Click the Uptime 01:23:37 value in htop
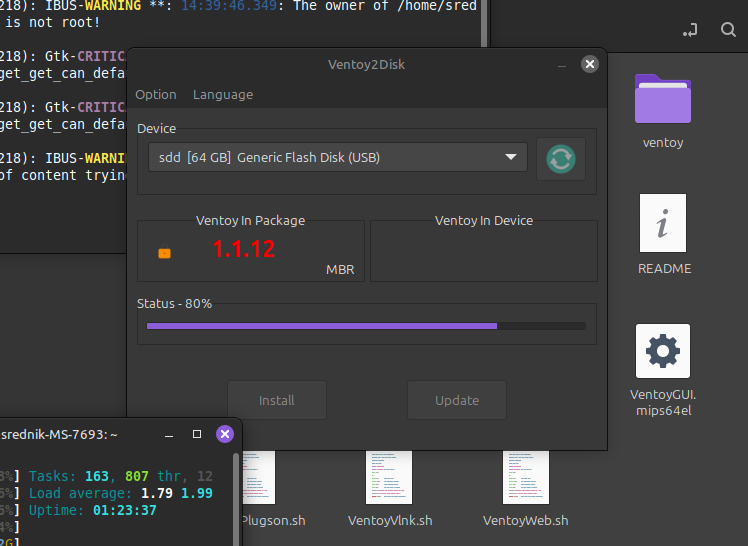The image size is (748, 546). point(125,510)
